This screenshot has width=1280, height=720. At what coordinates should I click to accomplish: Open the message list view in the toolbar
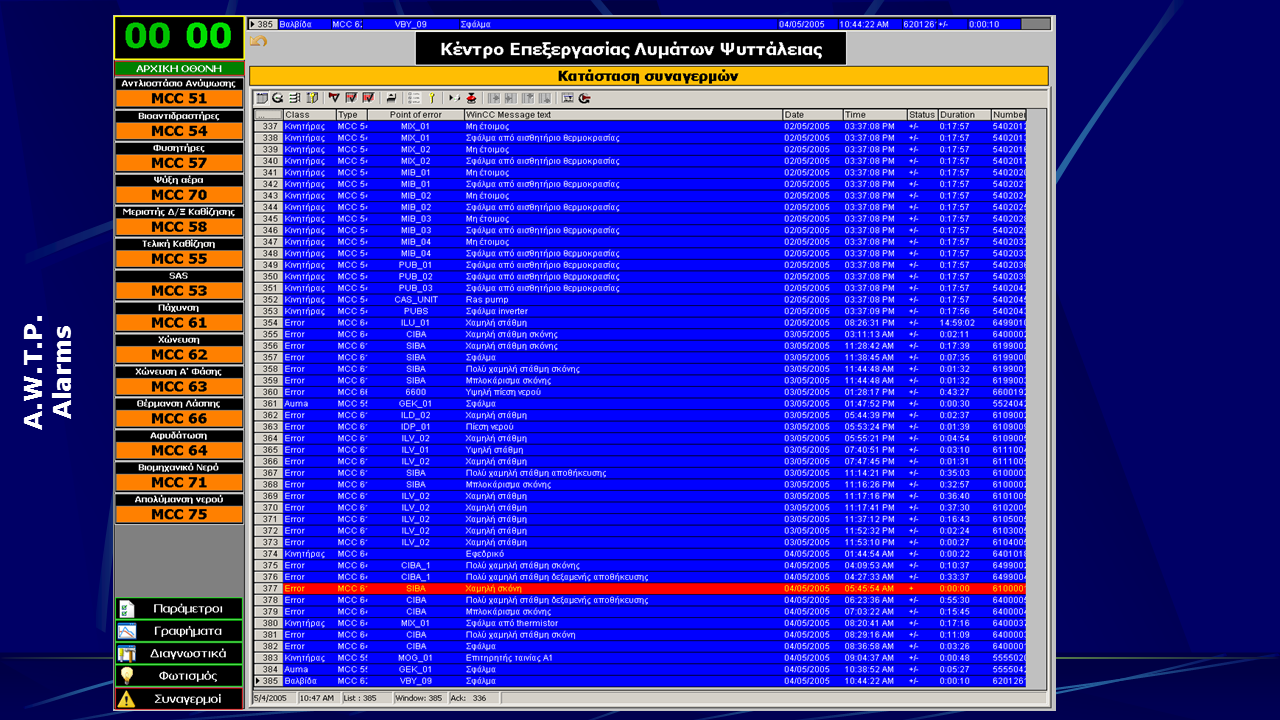tap(262, 98)
